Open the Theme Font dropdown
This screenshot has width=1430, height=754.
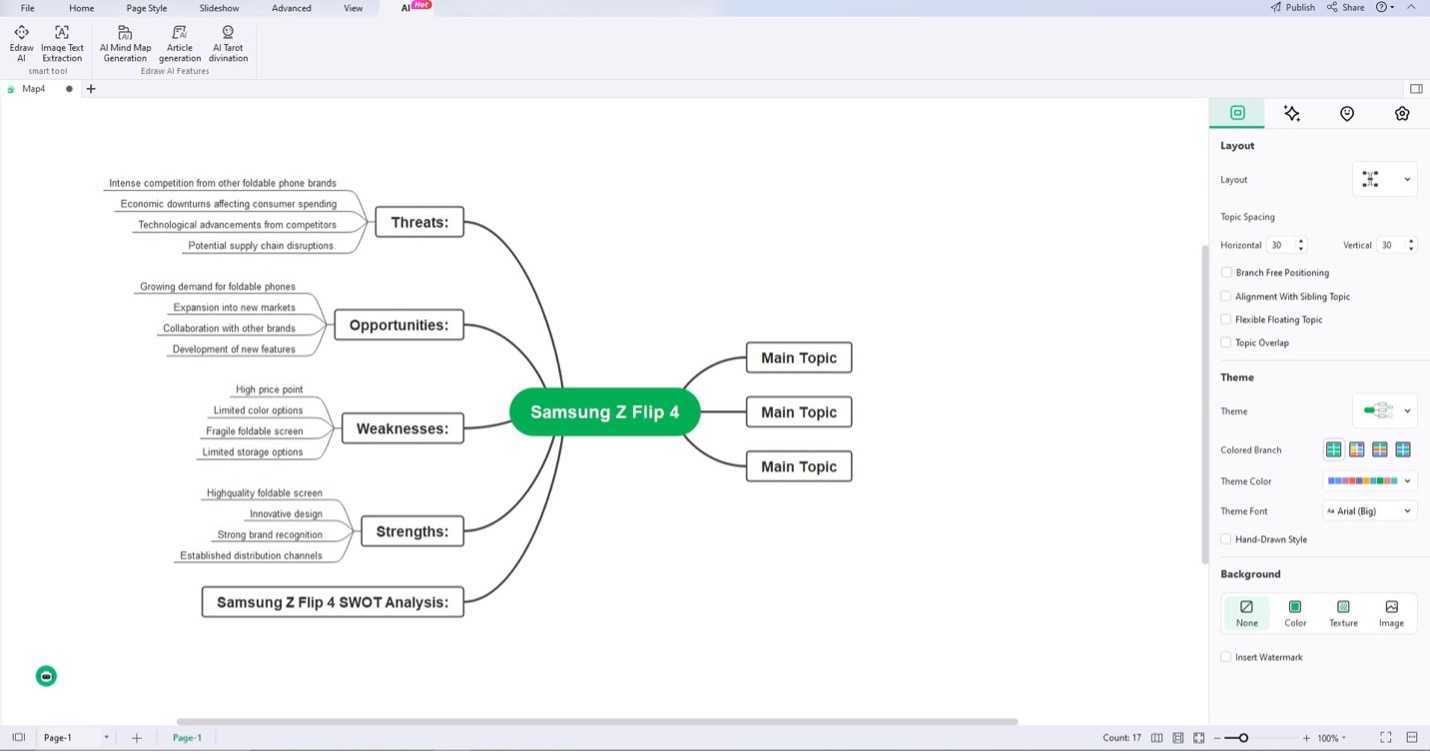[1370, 511]
